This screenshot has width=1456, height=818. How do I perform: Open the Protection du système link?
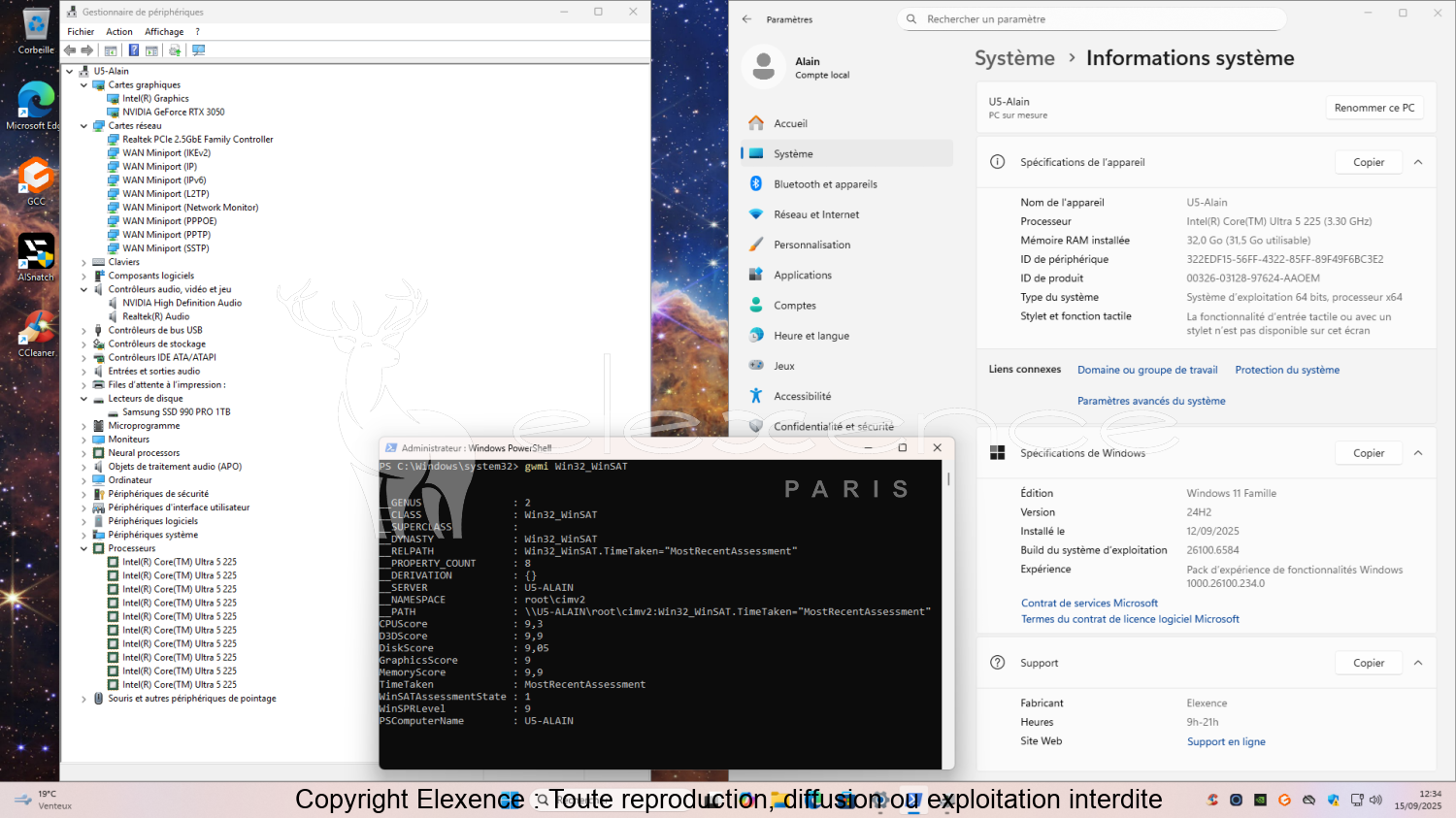(x=1286, y=370)
